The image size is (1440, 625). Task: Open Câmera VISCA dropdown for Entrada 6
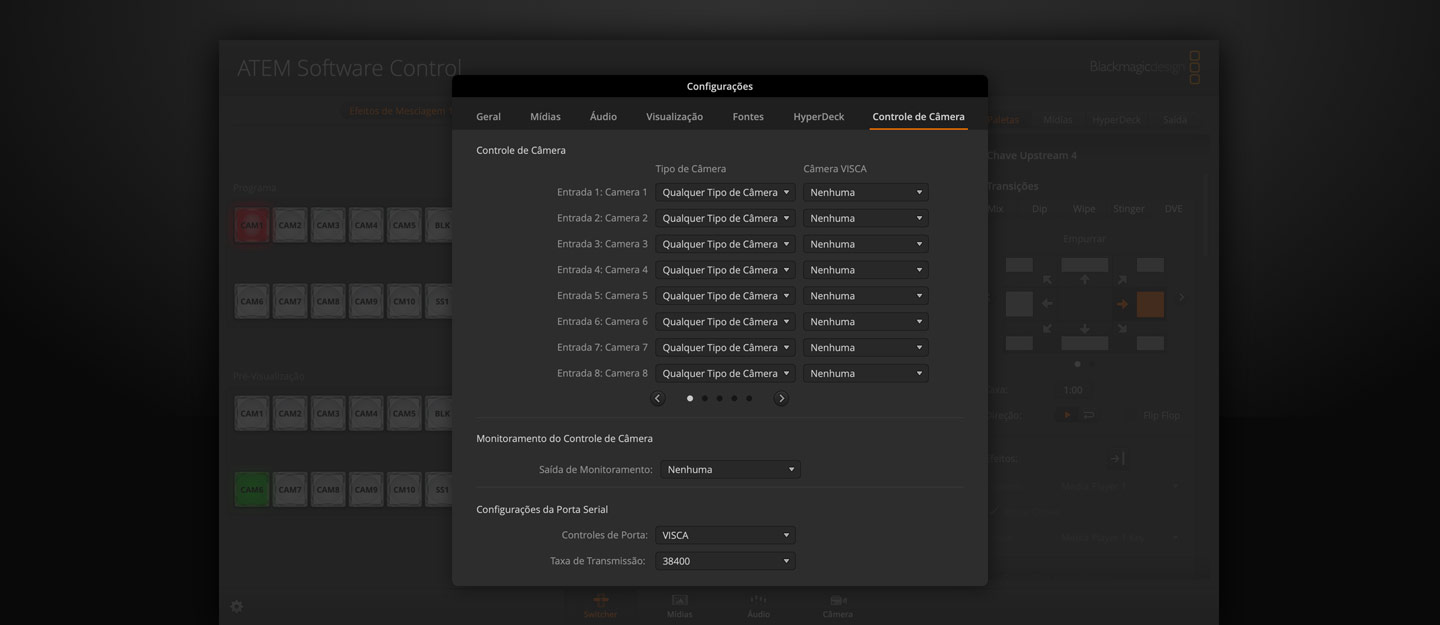(866, 322)
